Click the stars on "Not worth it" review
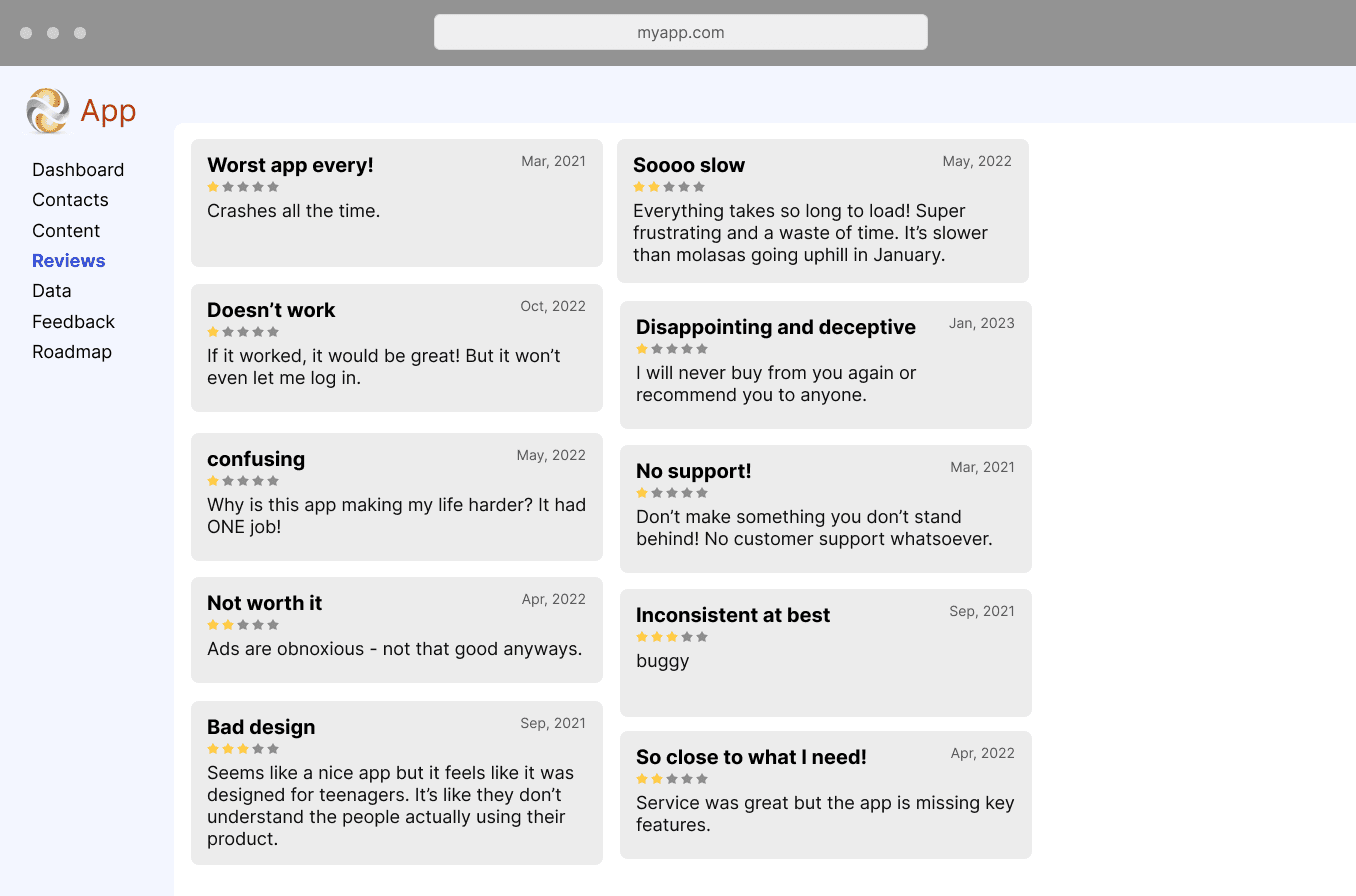This screenshot has width=1356, height=896. tap(243, 625)
